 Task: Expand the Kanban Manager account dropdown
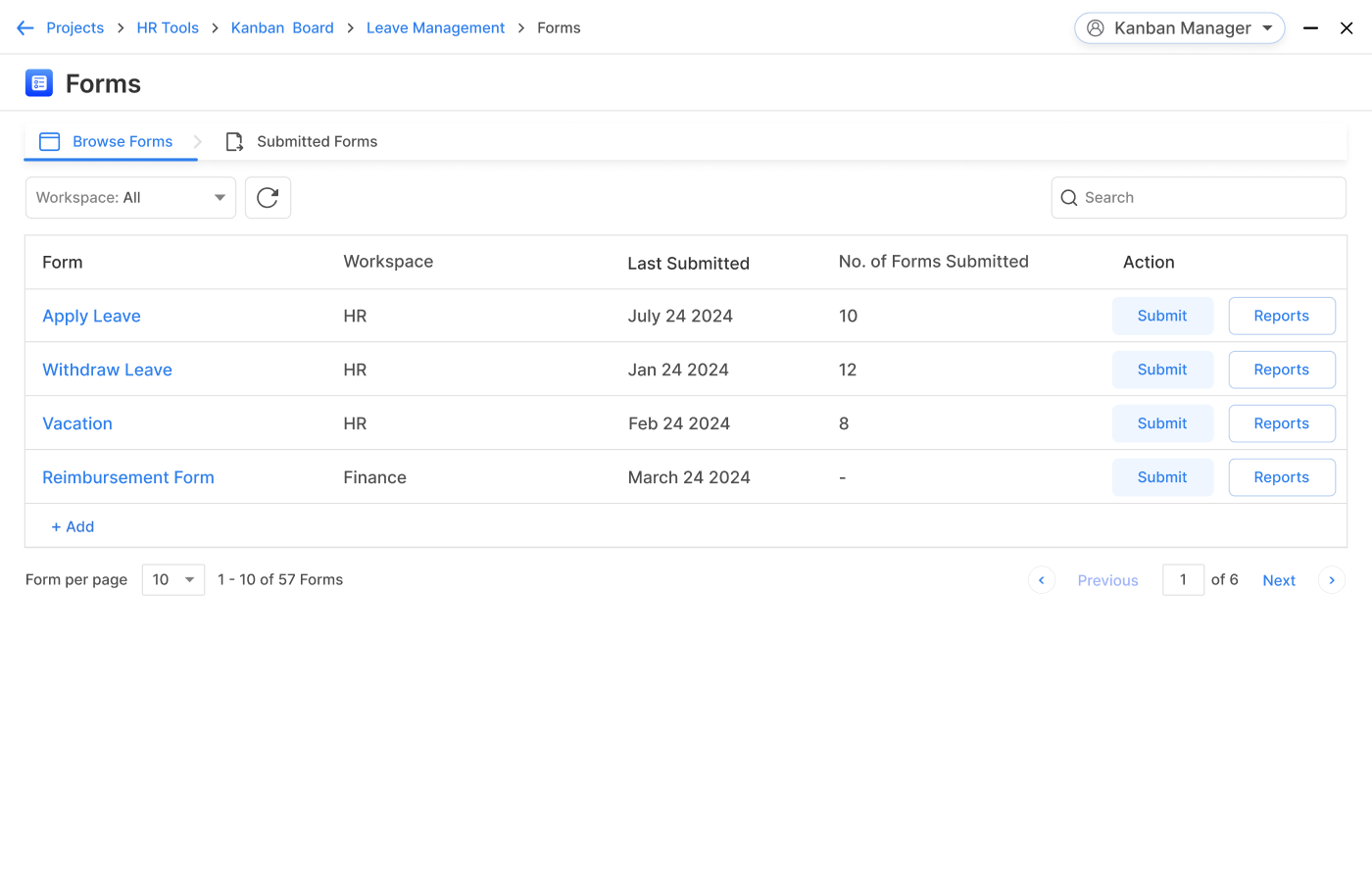(x=1268, y=27)
